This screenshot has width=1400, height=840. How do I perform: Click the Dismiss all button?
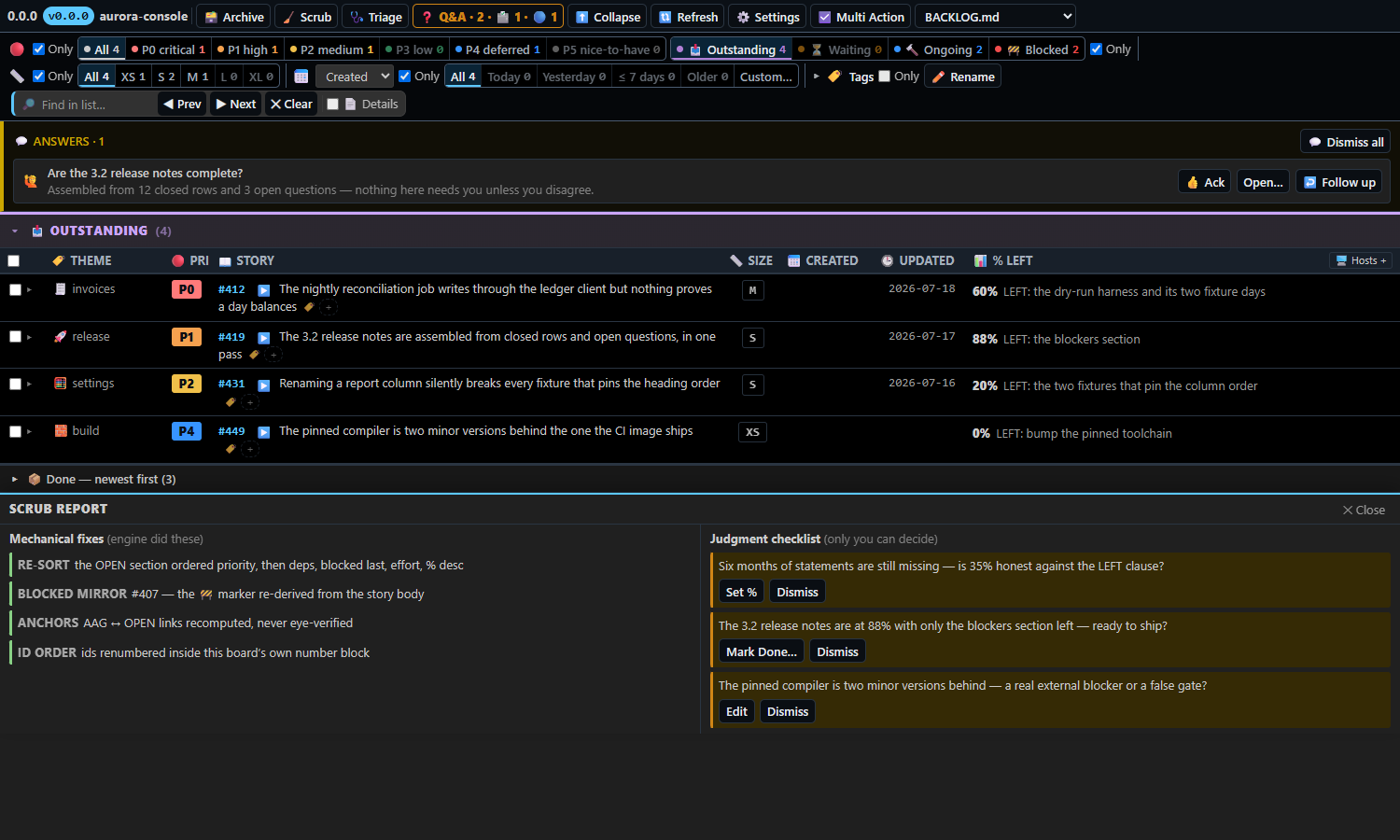[1345, 142]
